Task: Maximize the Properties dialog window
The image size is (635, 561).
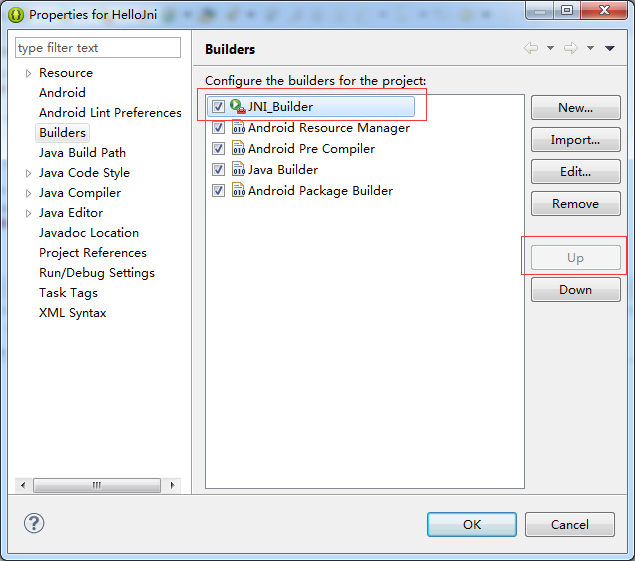Action: [x=567, y=10]
